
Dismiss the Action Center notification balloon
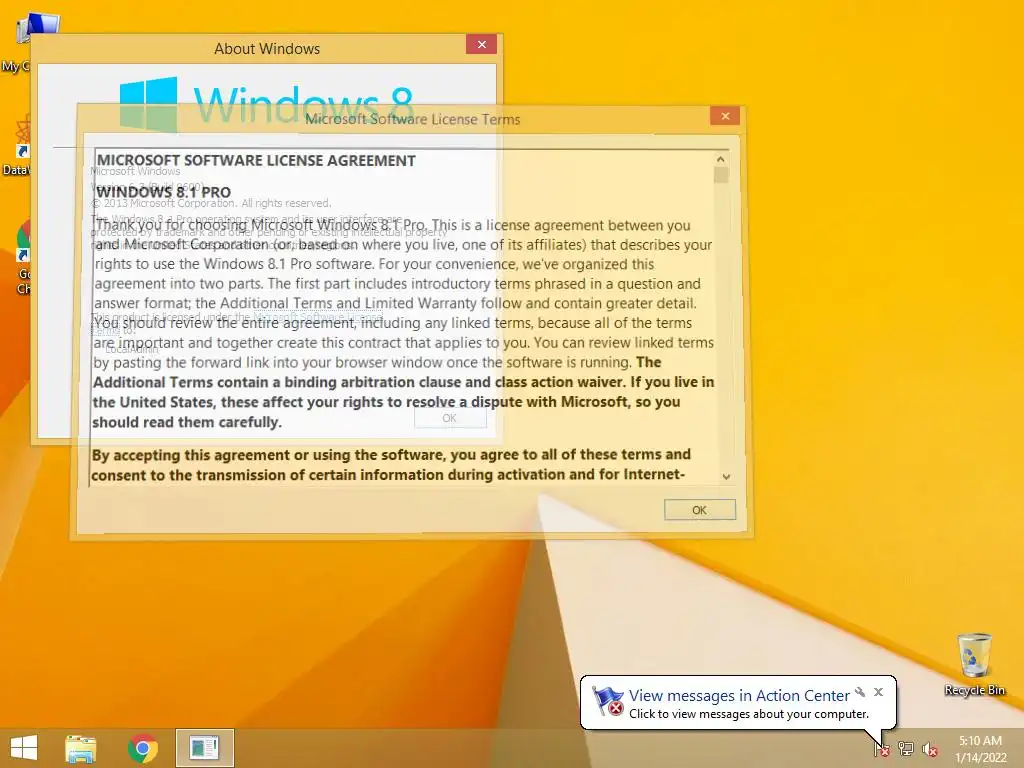click(878, 692)
